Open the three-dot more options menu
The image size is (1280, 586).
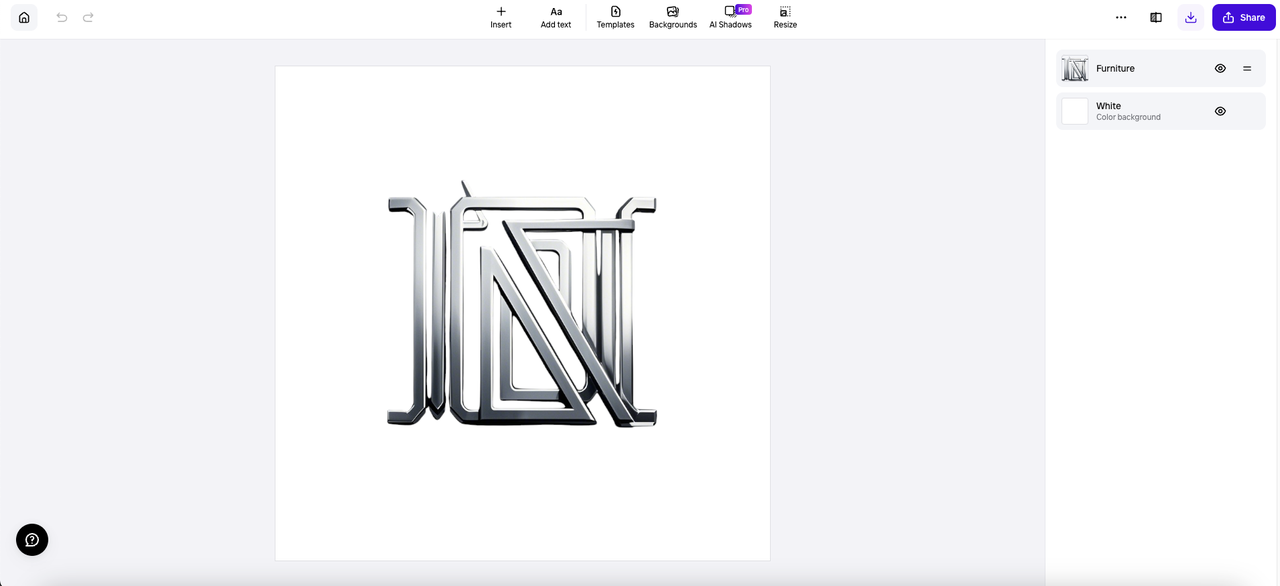point(1121,17)
